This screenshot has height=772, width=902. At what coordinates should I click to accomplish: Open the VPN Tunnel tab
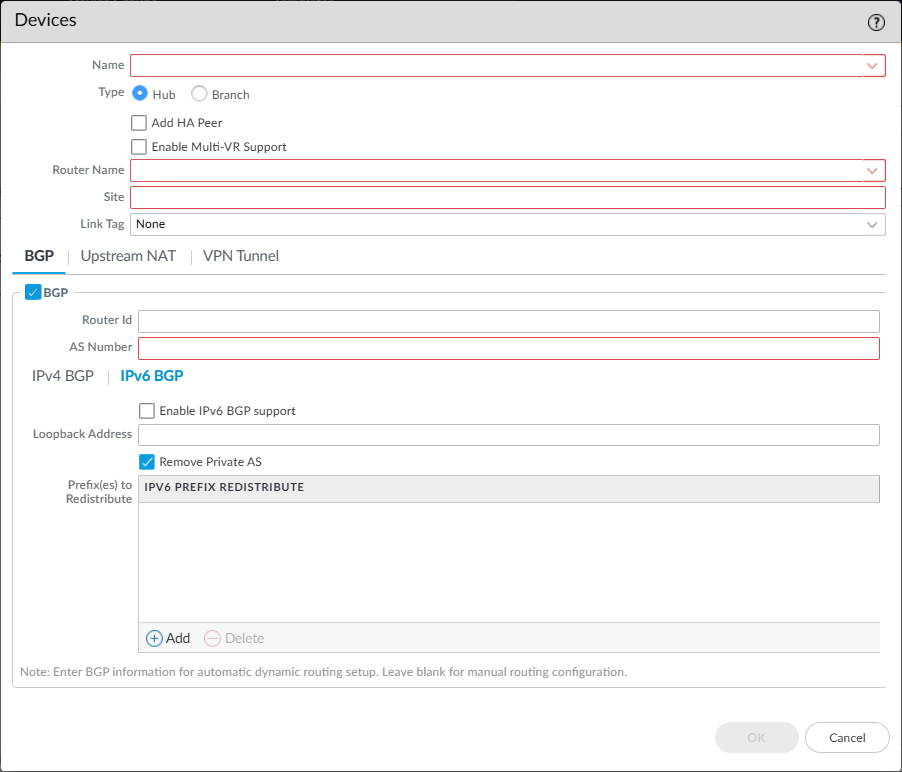(x=241, y=256)
